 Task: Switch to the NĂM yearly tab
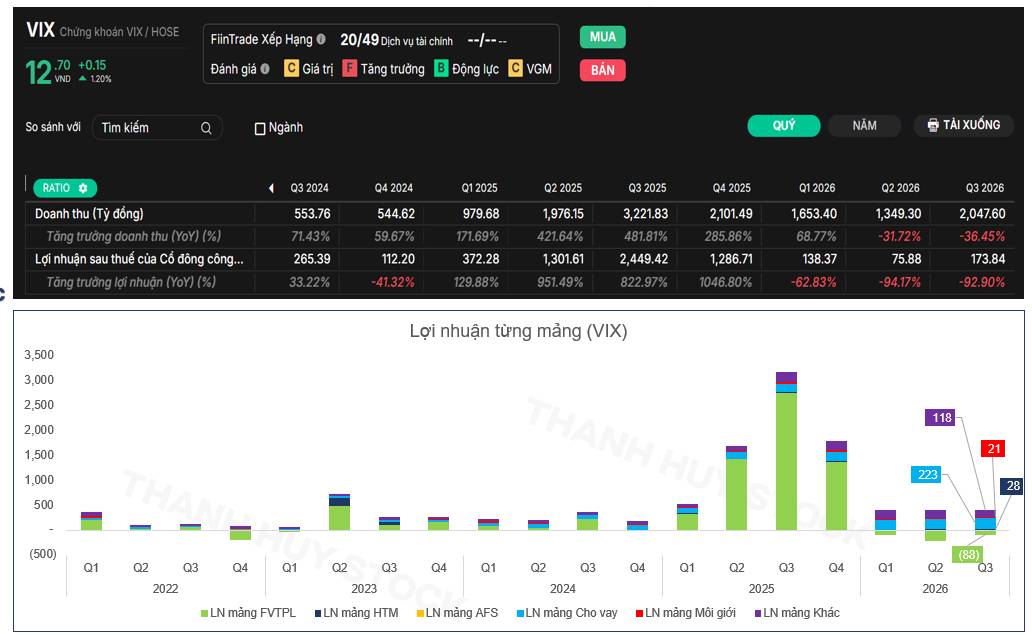864,125
